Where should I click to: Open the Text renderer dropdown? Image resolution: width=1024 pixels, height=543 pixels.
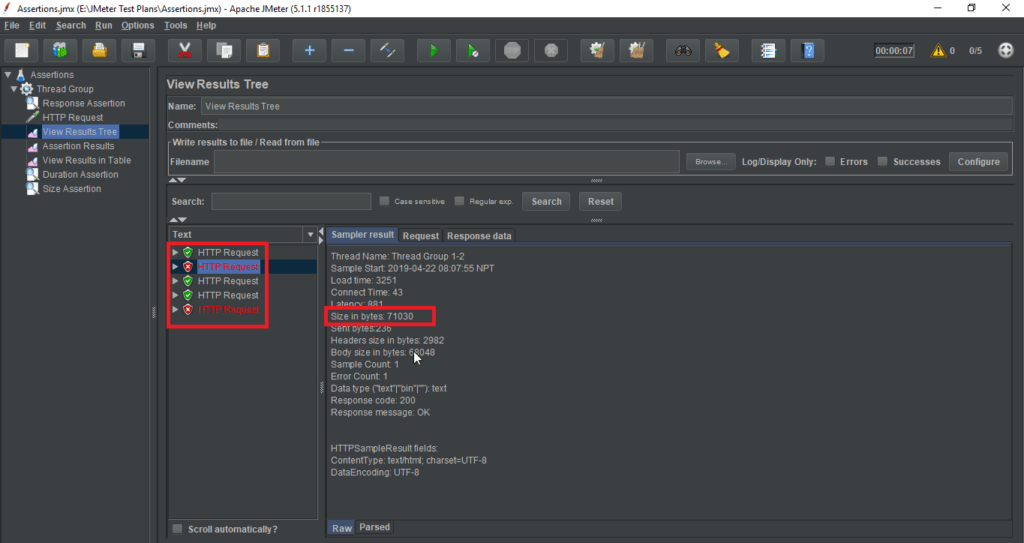pyautogui.click(x=310, y=235)
